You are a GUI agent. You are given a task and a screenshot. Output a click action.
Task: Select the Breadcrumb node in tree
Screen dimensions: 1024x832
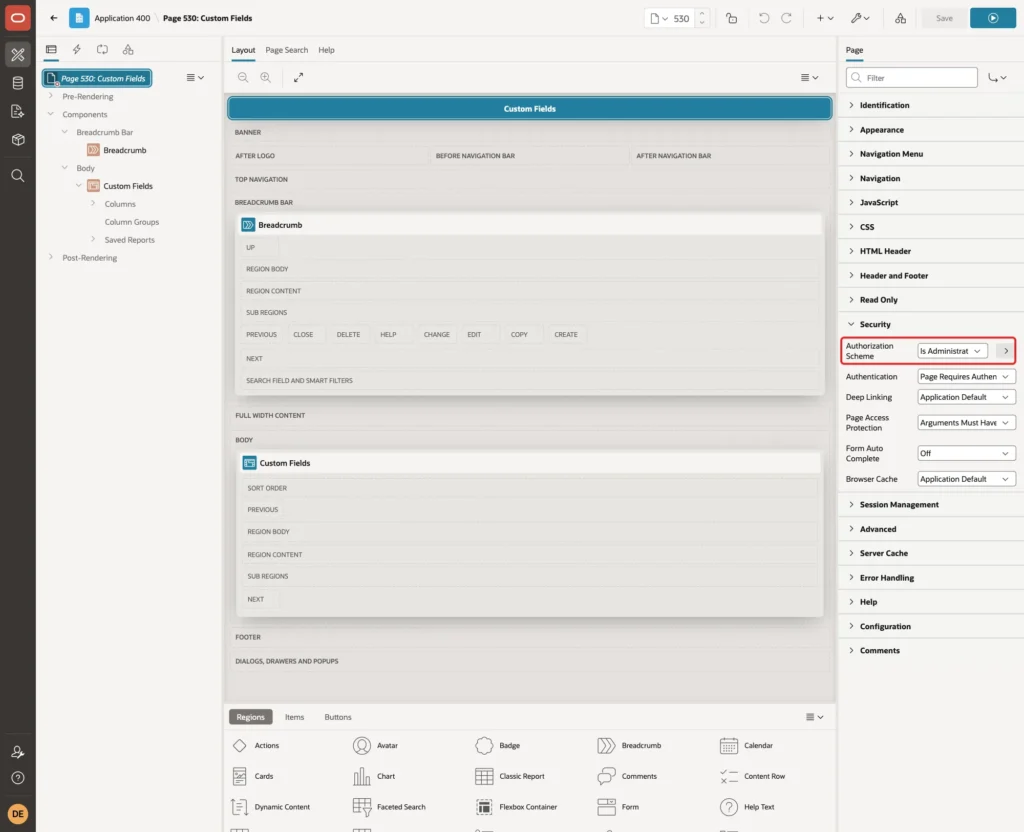coord(124,150)
